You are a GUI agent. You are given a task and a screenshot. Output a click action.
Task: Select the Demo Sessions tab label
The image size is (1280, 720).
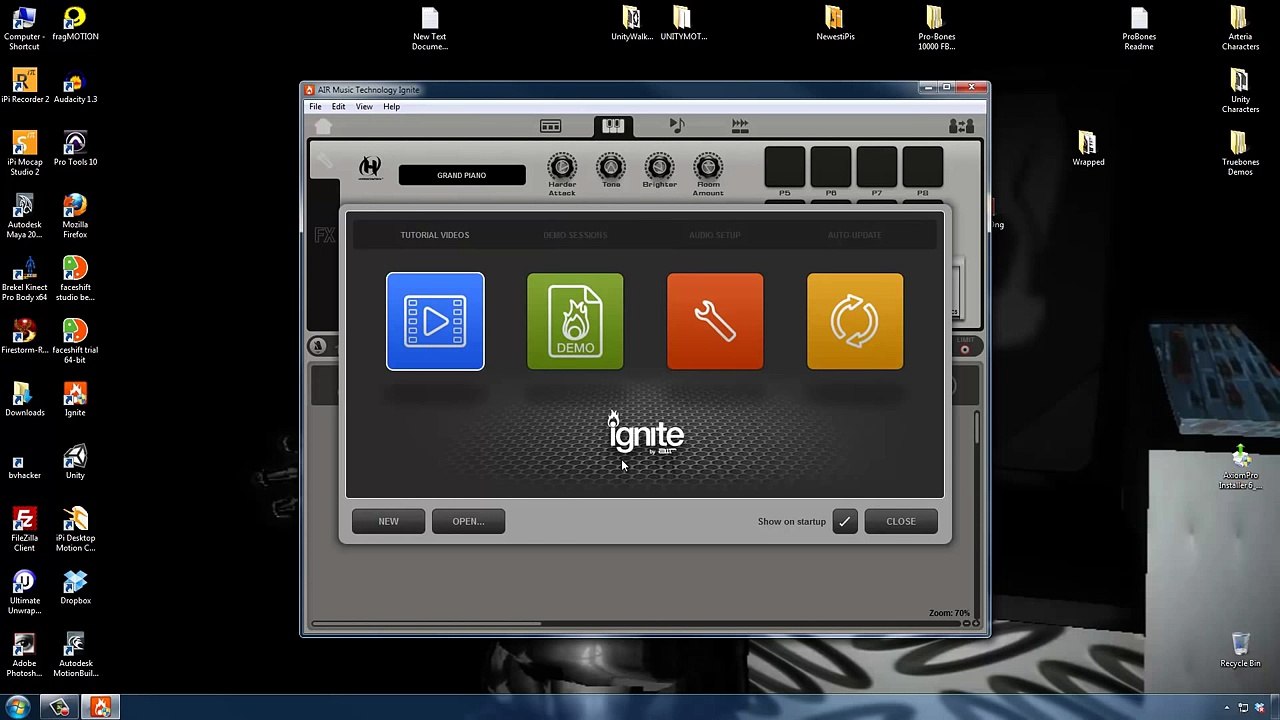tap(575, 235)
